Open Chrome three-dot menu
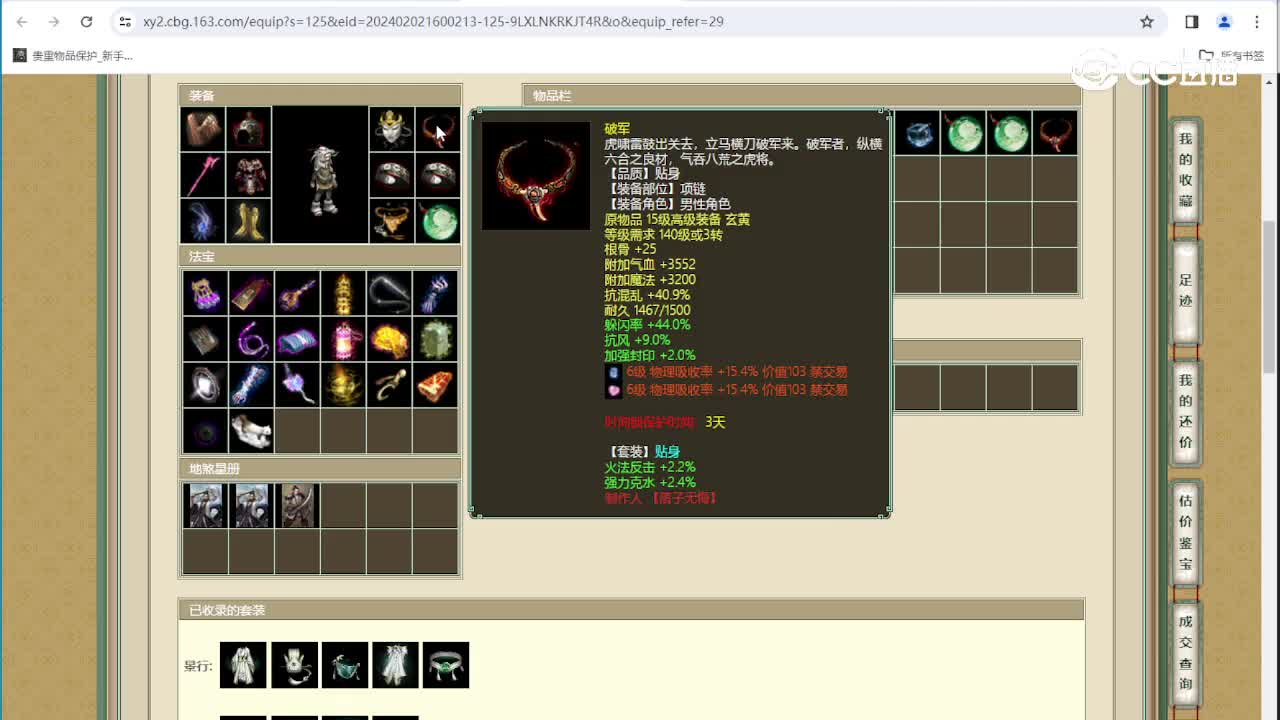1280x720 pixels. tap(1257, 21)
